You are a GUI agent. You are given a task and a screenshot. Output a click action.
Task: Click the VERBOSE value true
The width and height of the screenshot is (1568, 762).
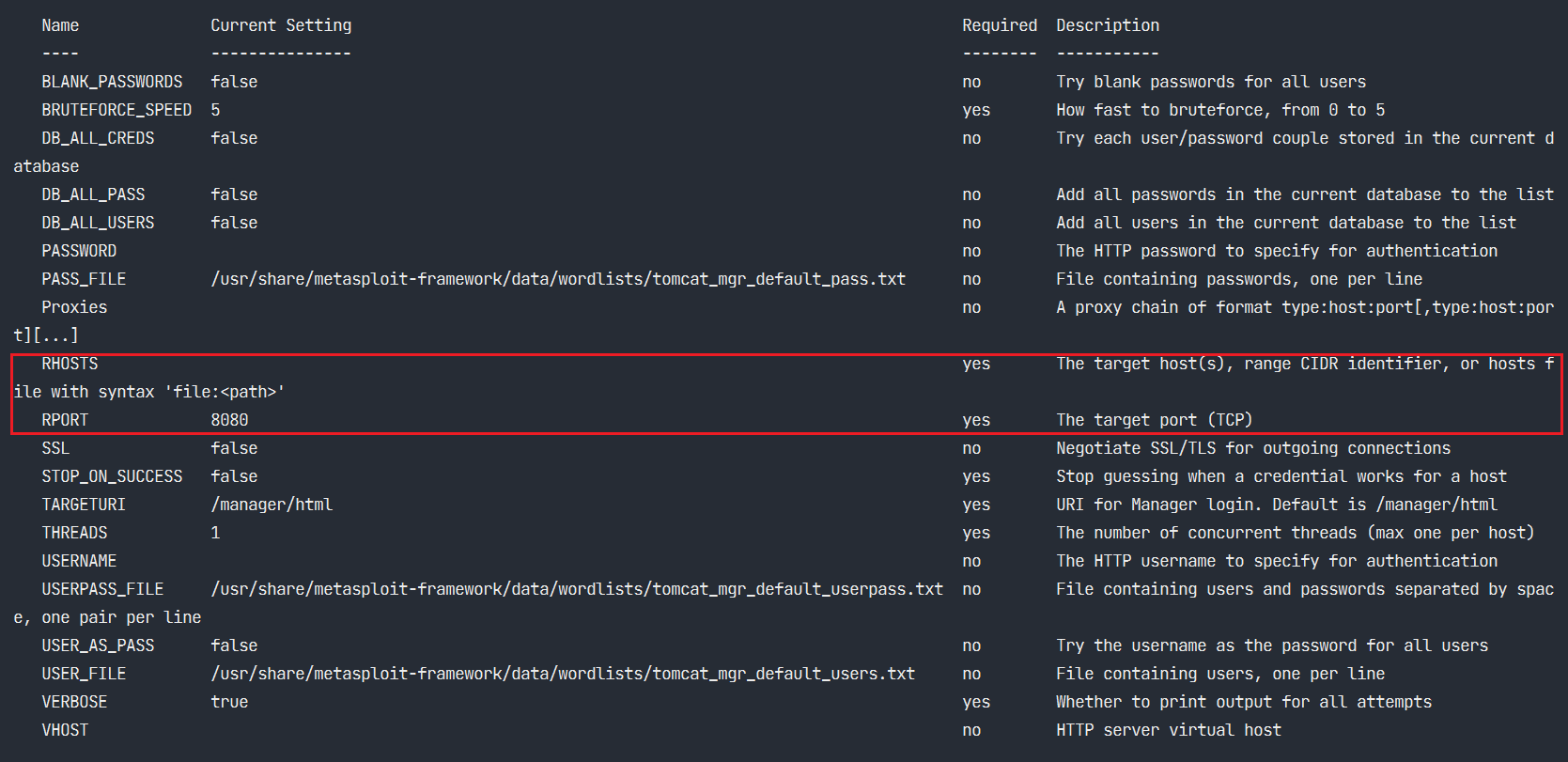click(229, 702)
